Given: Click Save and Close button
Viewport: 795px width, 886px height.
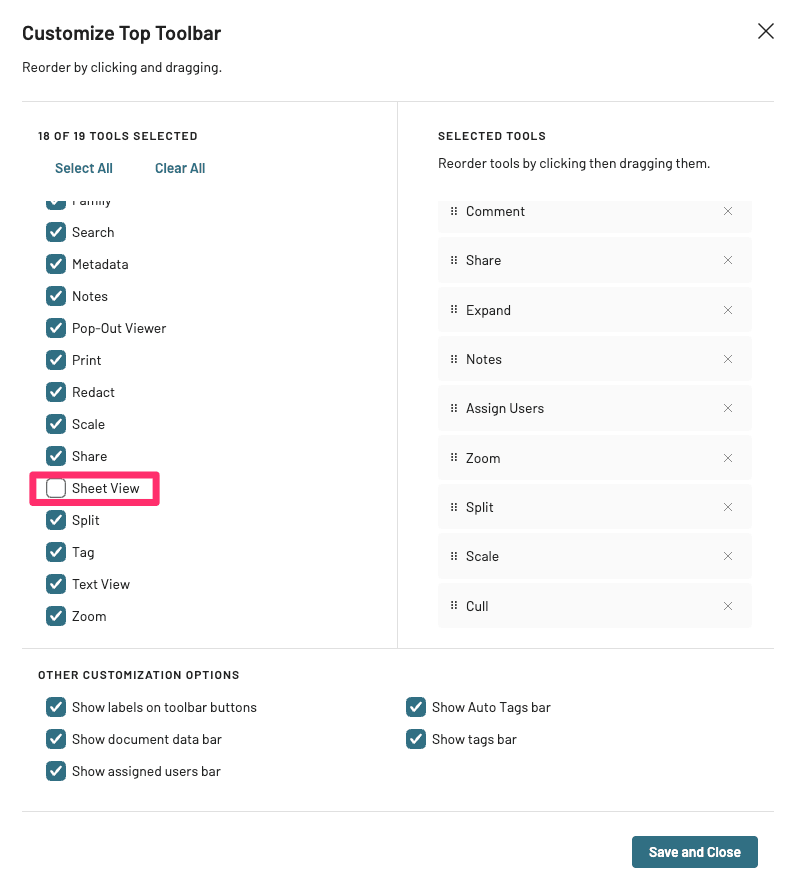Looking at the screenshot, I should 694,852.
